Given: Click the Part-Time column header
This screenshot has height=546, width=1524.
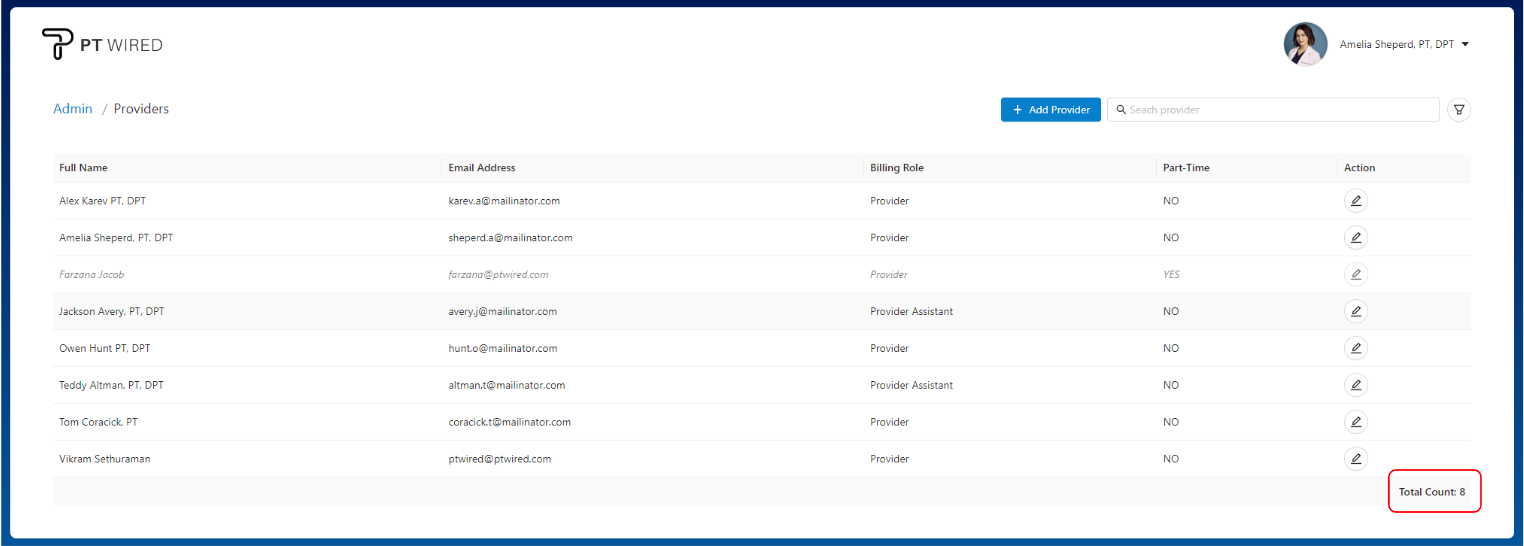Looking at the screenshot, I should 1186,168.
